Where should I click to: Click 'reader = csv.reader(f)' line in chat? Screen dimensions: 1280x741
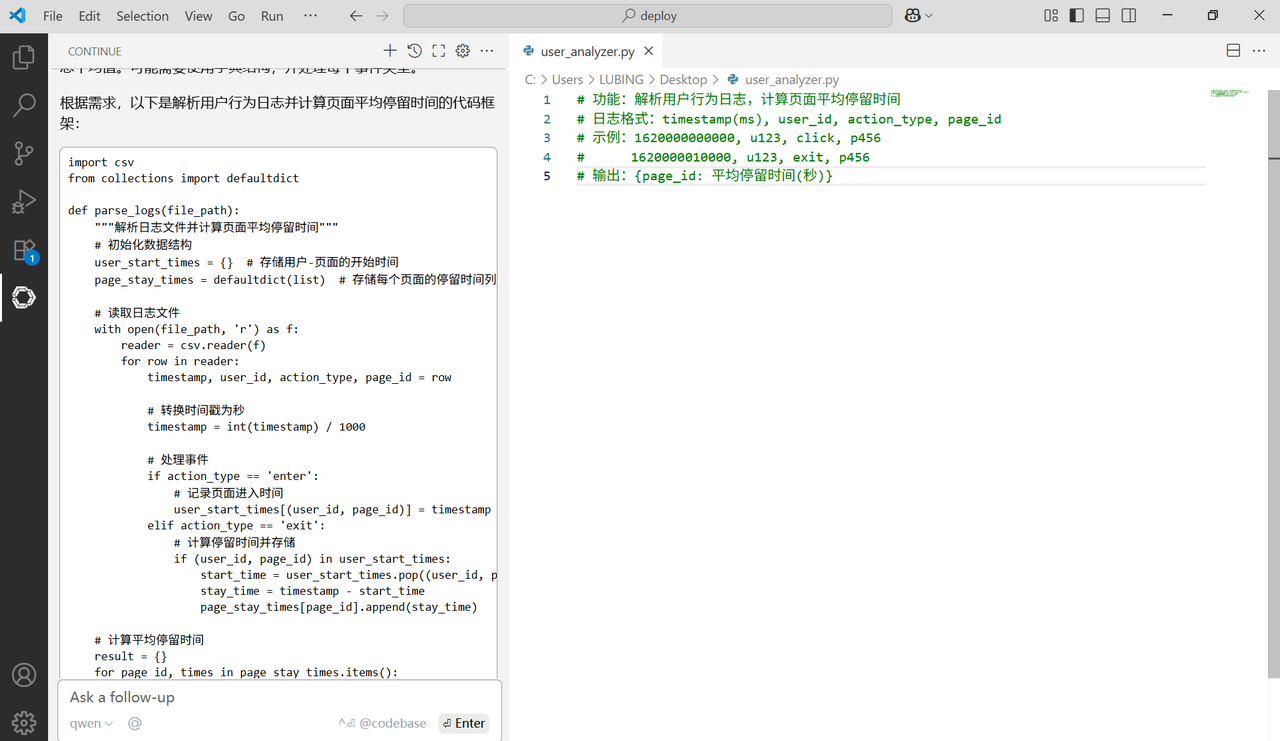tap(194, 345)
